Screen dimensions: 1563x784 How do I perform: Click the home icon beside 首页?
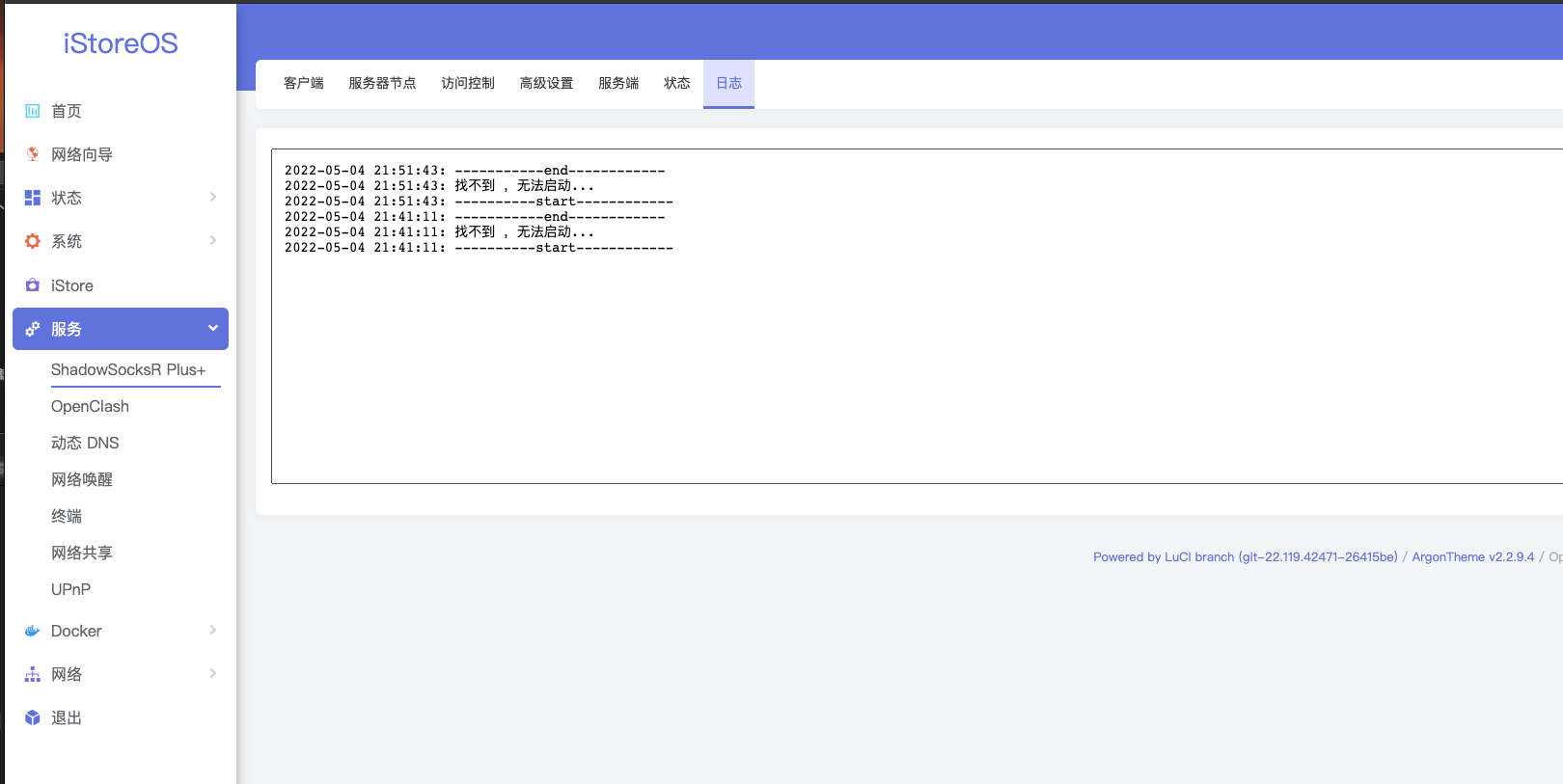point(33,111)
